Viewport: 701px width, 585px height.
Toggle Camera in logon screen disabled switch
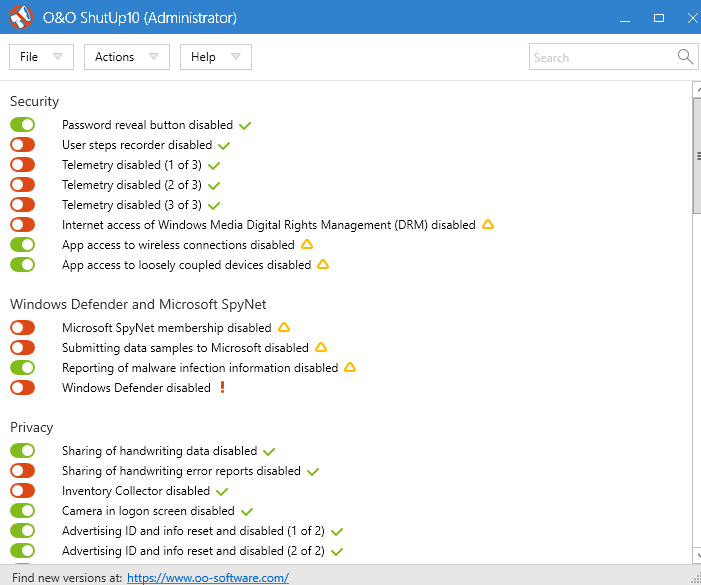[22, 510]
